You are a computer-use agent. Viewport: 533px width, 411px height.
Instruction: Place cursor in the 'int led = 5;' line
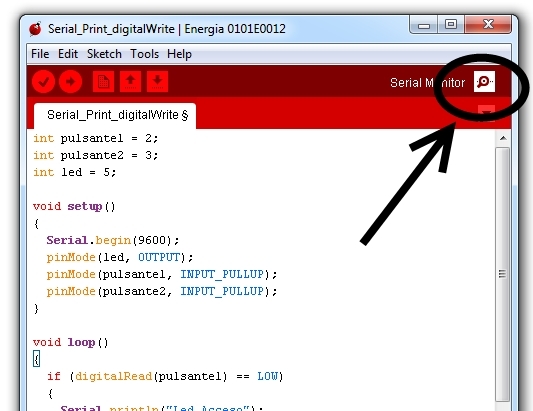click(x=74, y=172)
